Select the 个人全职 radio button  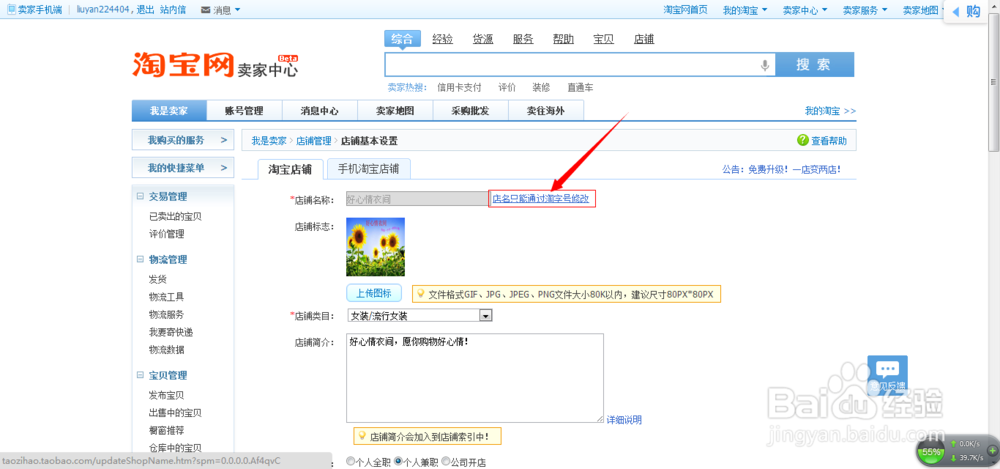click(x=350, y=461)
